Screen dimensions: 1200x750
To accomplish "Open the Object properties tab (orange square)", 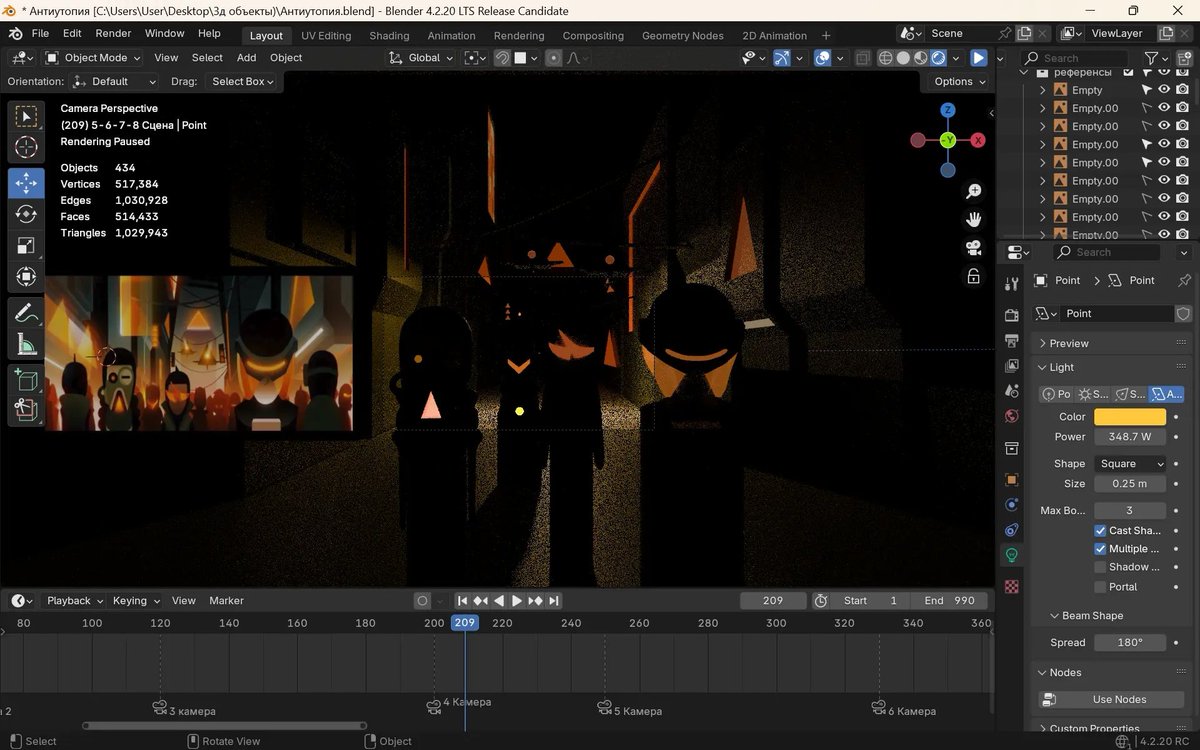I will click(1012, 480).
